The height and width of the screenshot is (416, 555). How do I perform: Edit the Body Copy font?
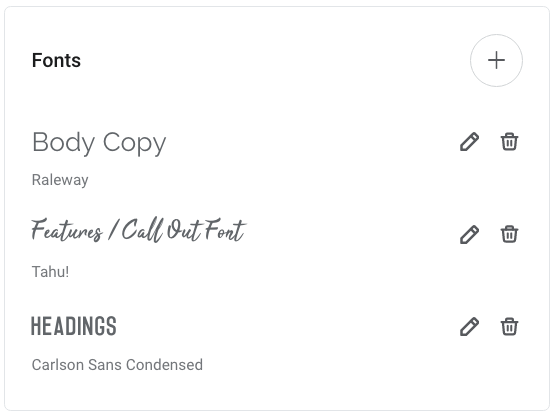point(469,142)
